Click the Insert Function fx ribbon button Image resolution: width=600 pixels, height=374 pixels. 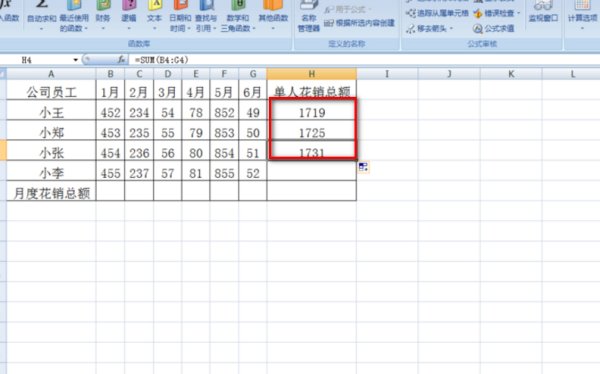point(8,11)
